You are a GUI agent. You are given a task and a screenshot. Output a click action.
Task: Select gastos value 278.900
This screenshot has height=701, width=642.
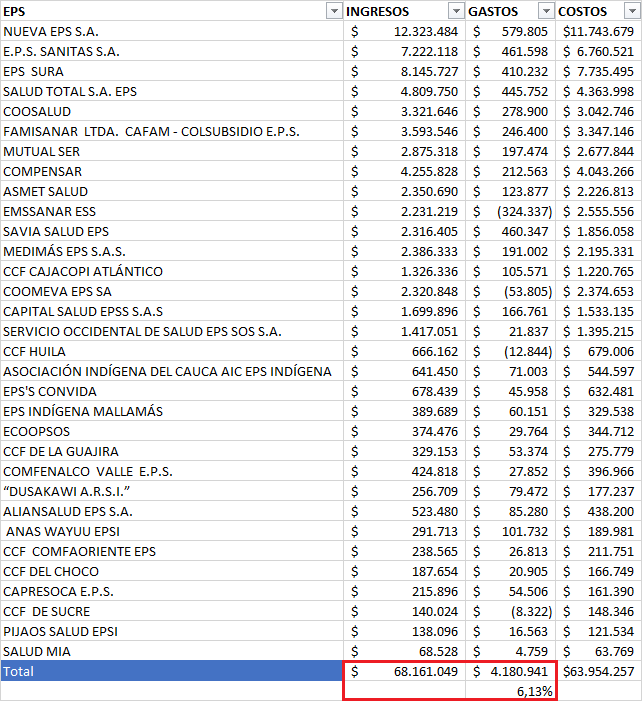(x=511, y=111)
